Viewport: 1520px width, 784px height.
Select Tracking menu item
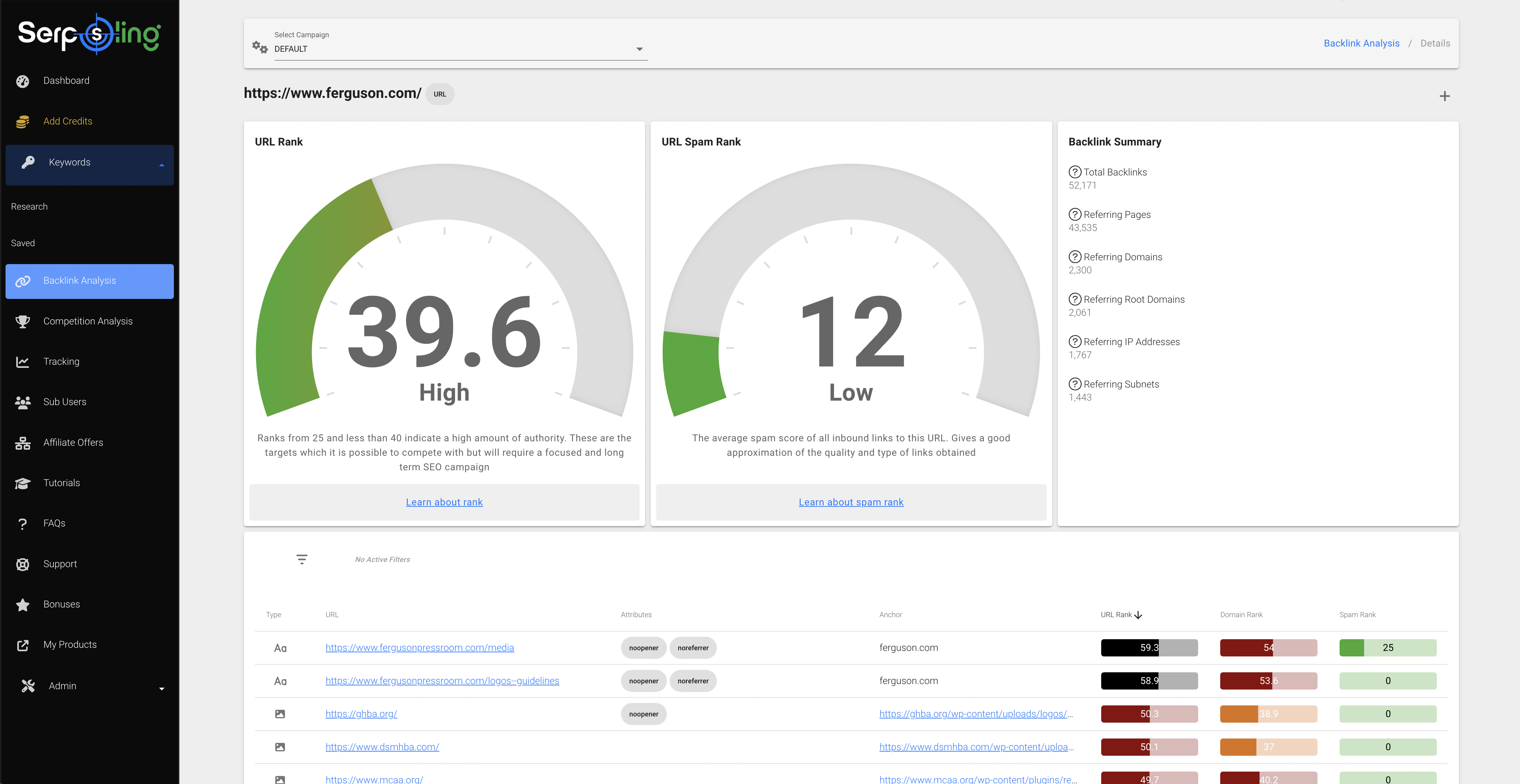[90, 362]
